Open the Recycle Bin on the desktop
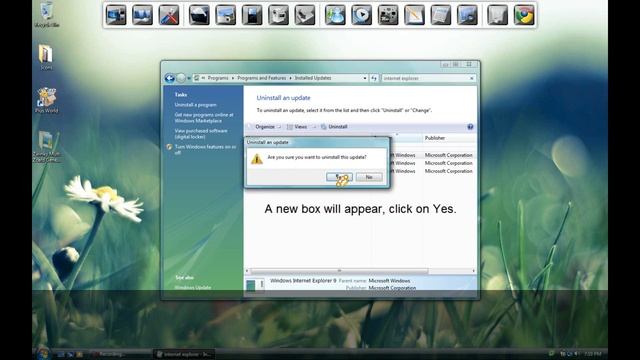The image size is (640, 360). pos(47,14)
